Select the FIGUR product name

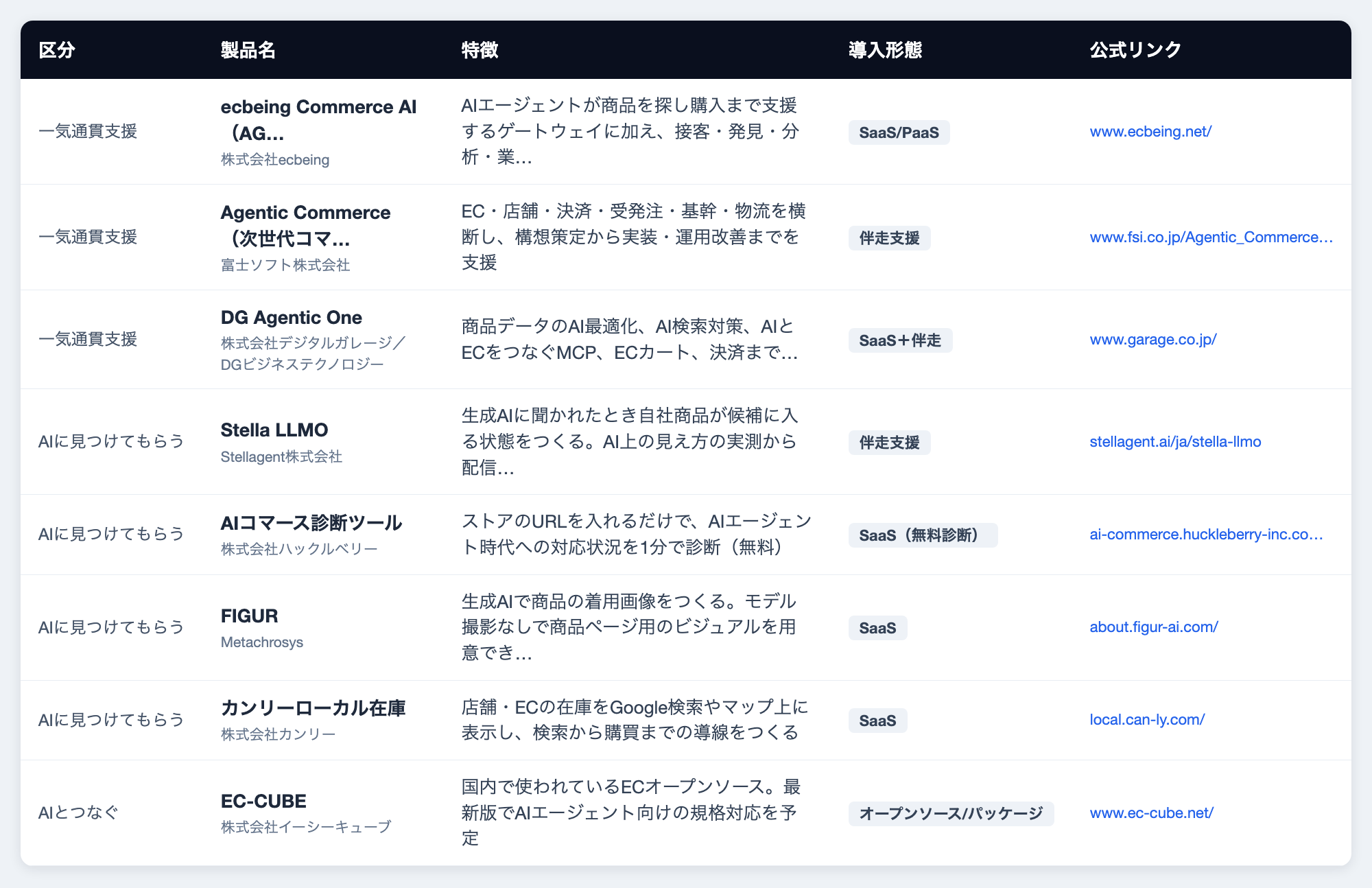pos(249,616)
